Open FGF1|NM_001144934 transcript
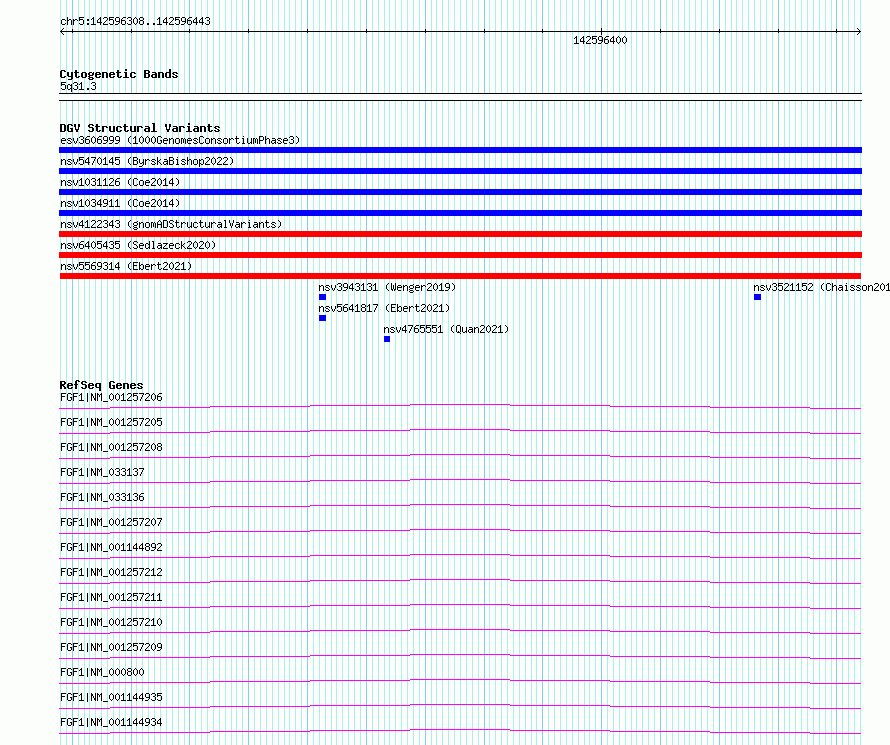 (111, 722)
